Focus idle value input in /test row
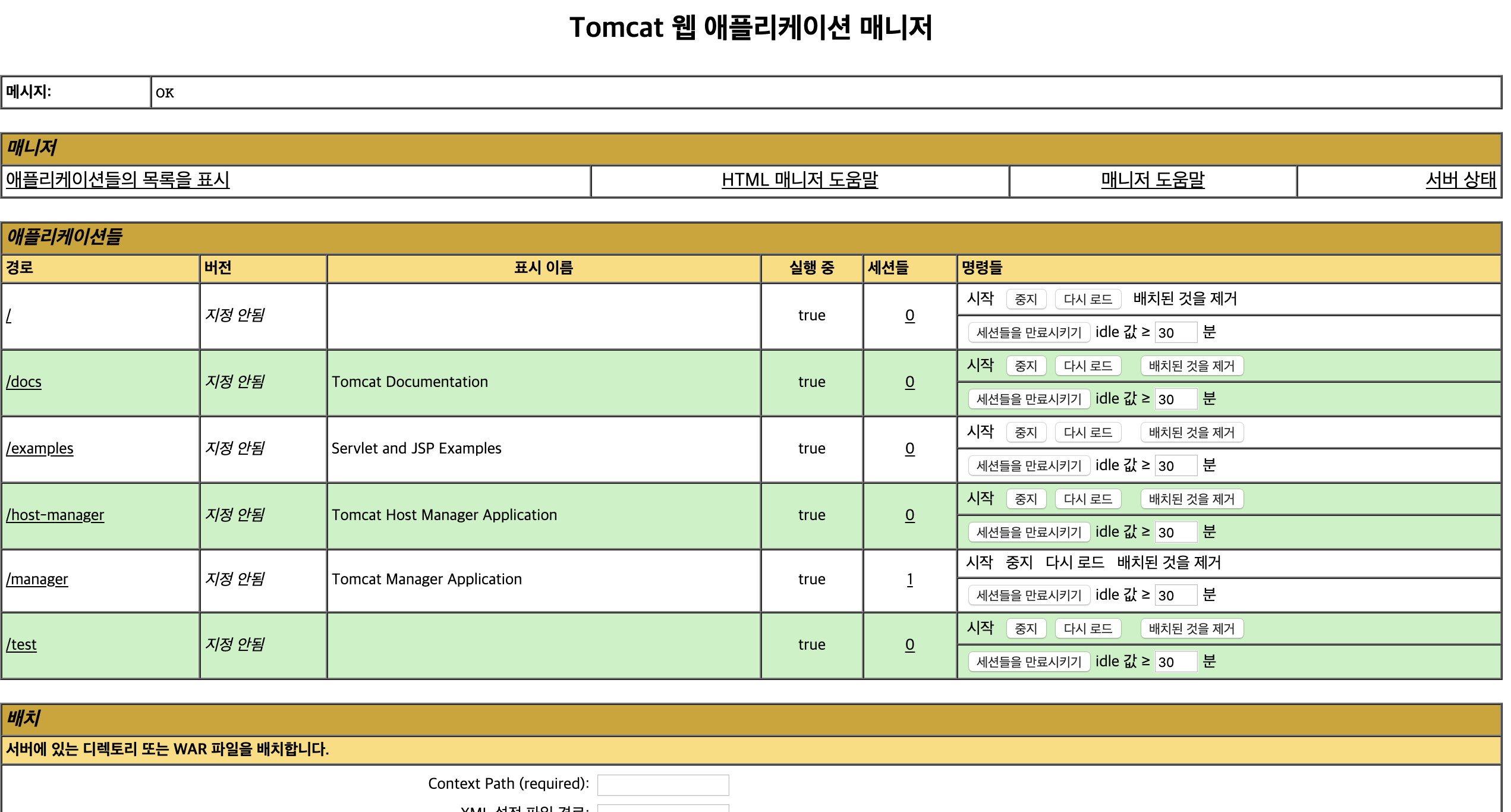The height and width of the screenshot is (812, 1511). (x=1175, y=662)
